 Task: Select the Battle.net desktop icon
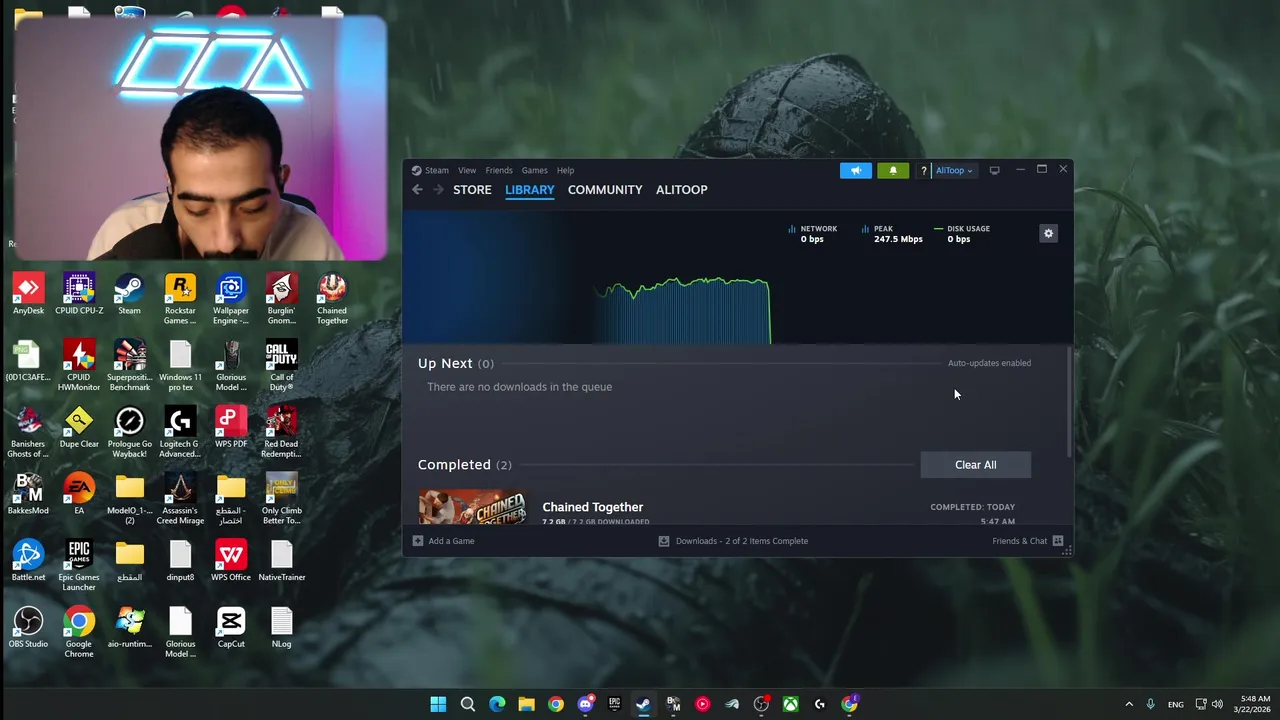coord(28,562)
